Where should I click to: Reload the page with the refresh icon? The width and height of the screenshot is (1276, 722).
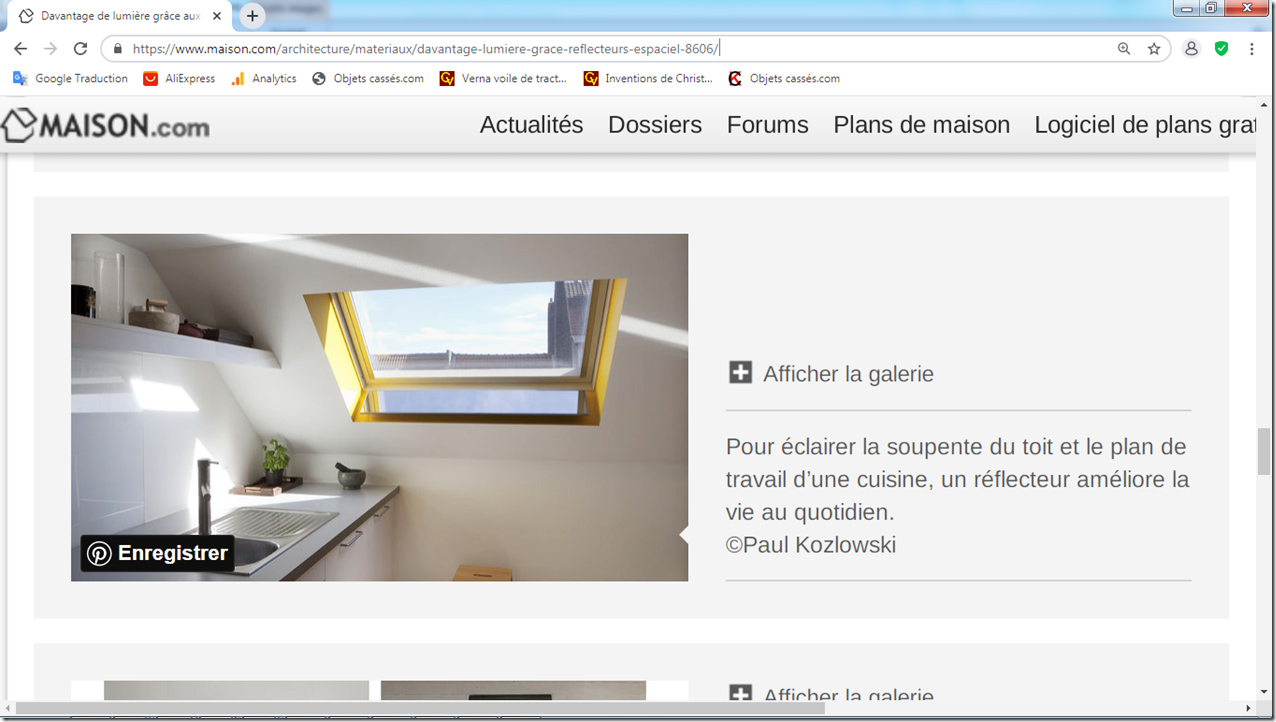click(x=81, y=48)
